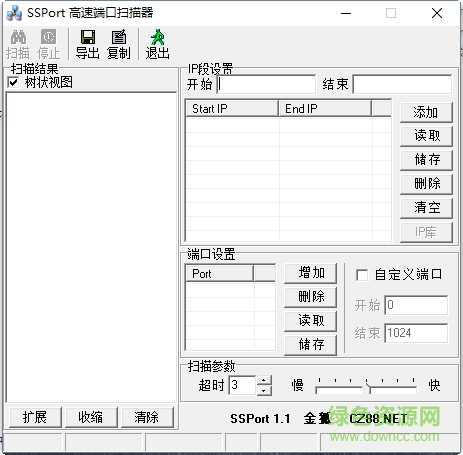Click the Port column header
This screenshot has width=463, height=455.
coord(219,274)
